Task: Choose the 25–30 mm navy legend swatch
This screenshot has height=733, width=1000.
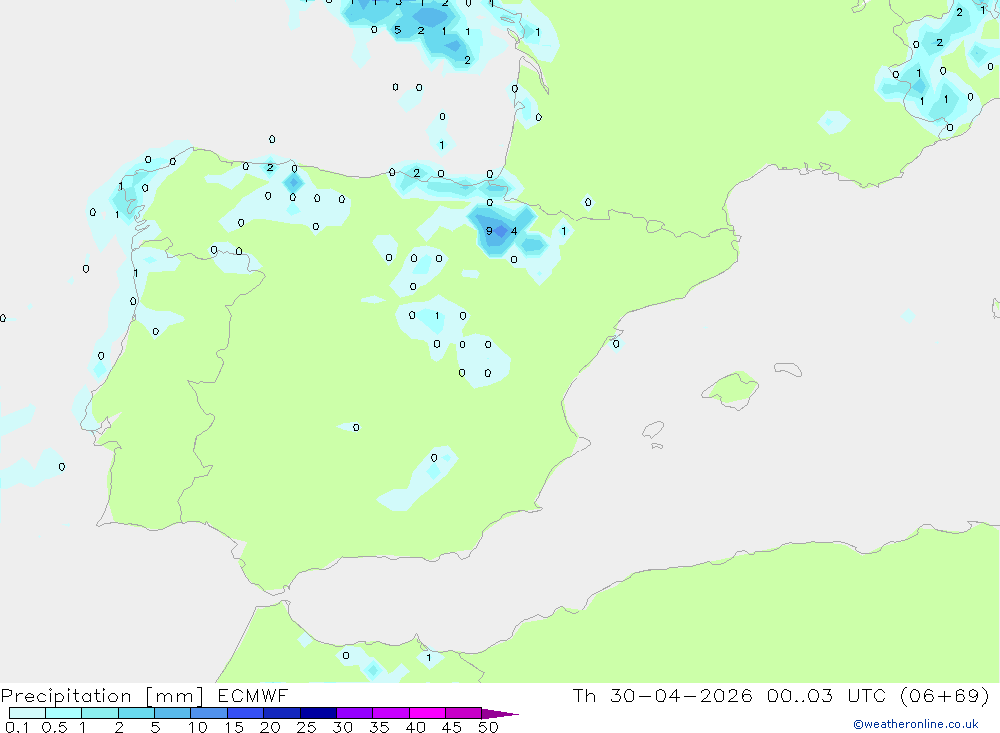Action: [318, 713]
